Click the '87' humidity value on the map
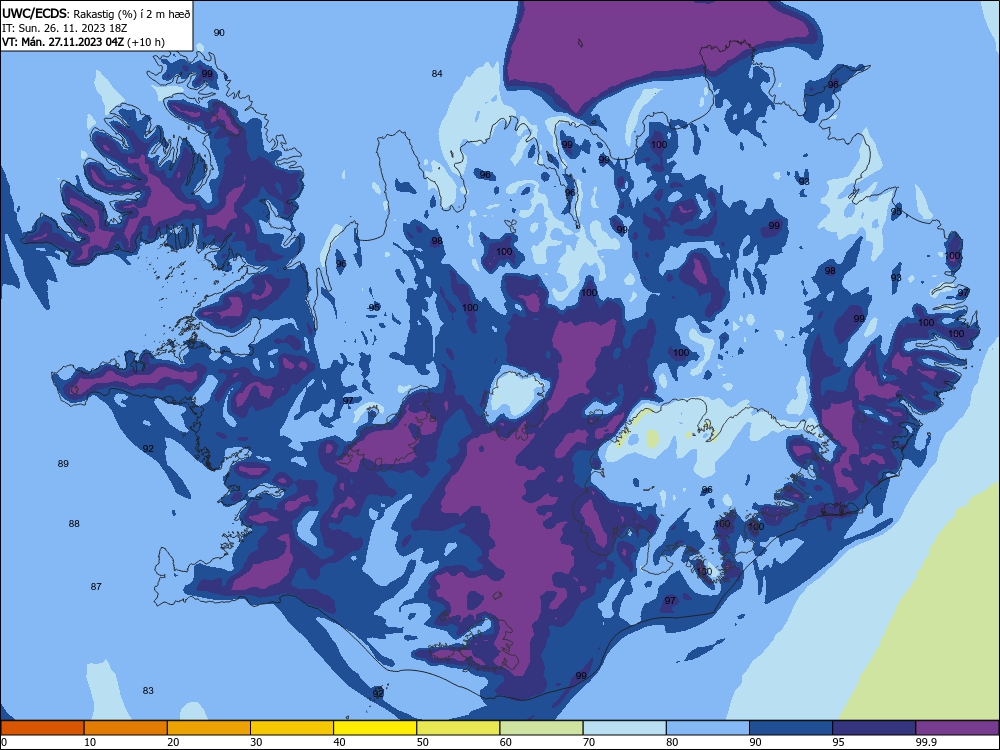Image resolution: width=1000 pixels, height=750 pixels. [x=96, y=586]
